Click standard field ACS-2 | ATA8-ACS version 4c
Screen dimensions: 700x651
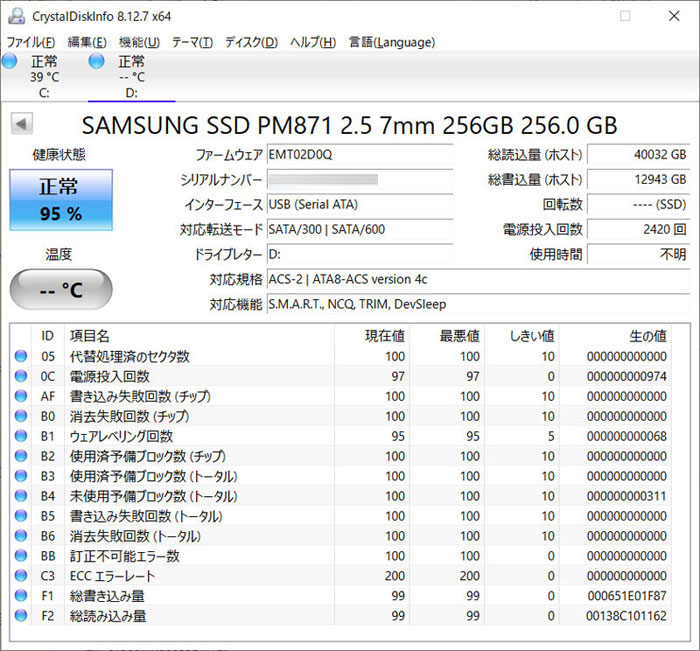479,280
